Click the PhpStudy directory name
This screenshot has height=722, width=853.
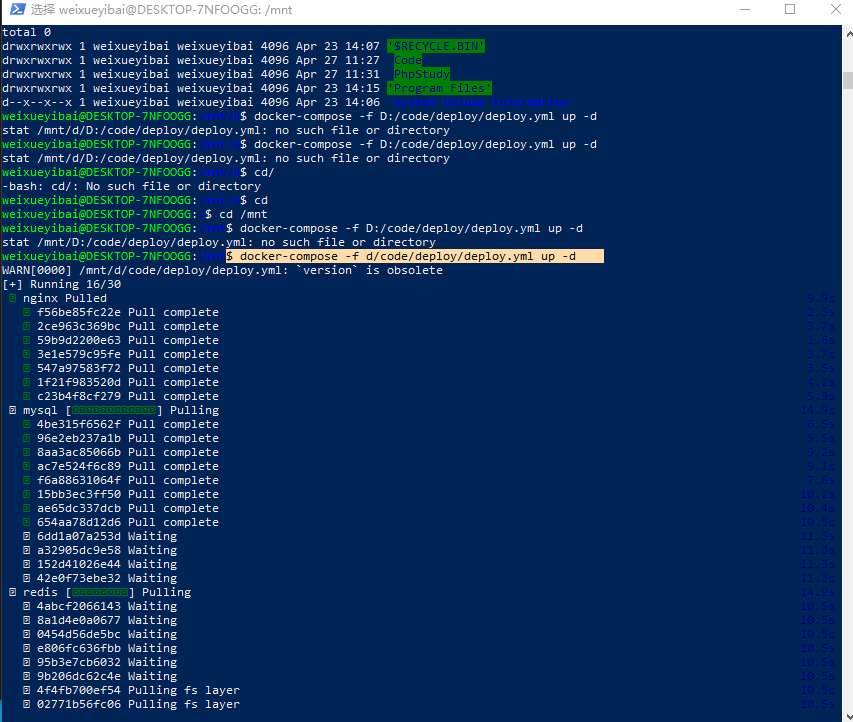point(421,74)
